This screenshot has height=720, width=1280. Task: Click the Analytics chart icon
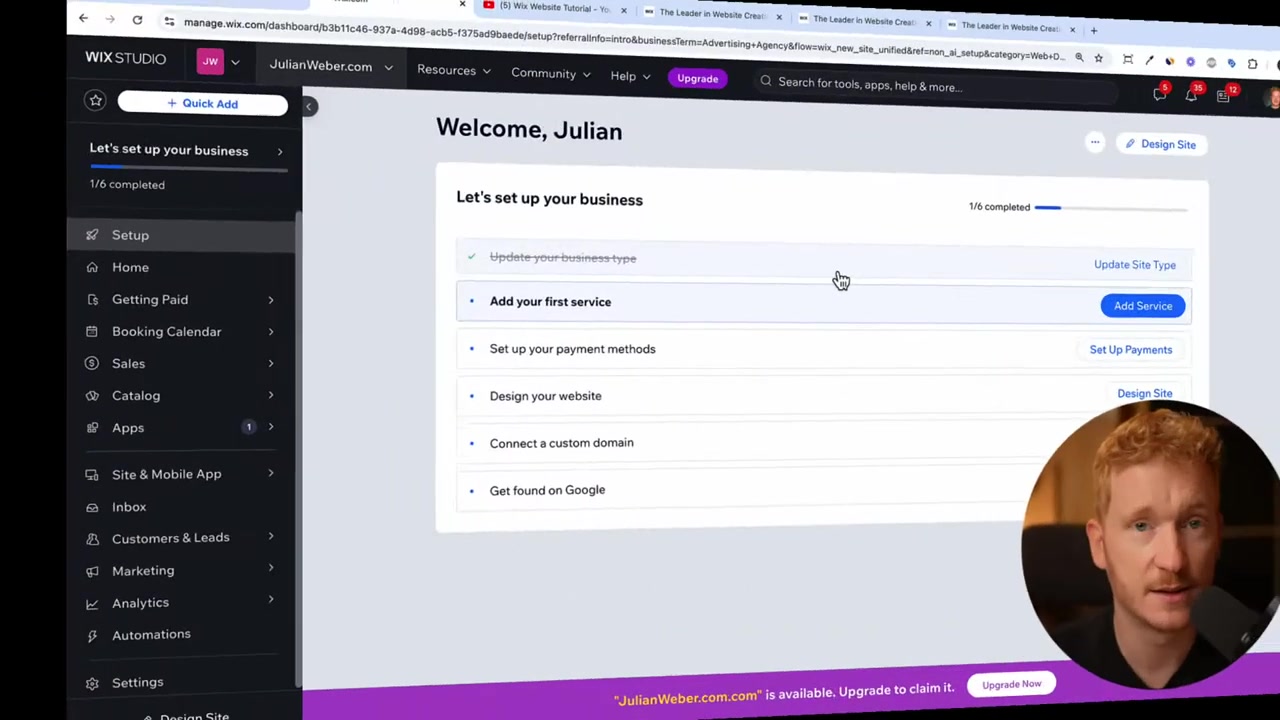point(92,603)
